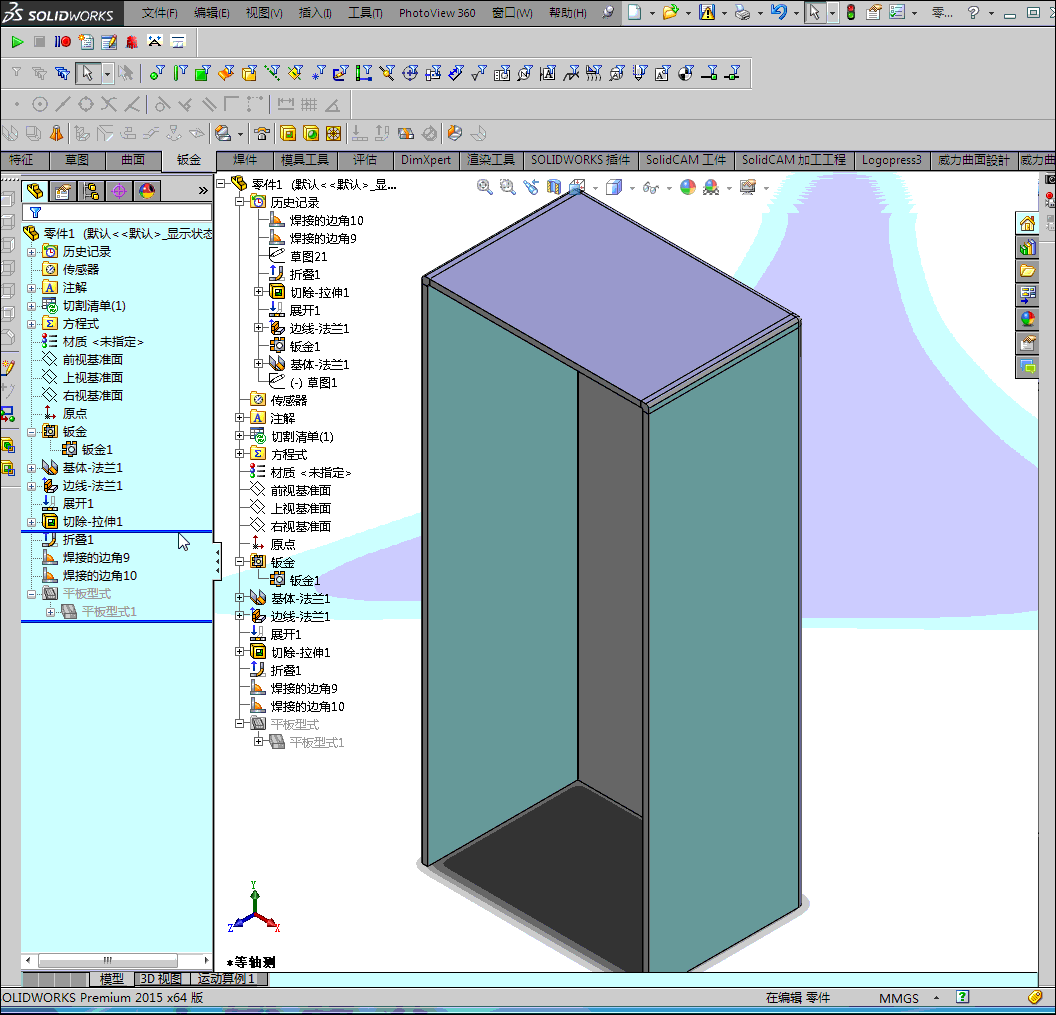
Task: Select 焊接的边角10 under 历史记录 in flyout tree
Action: [x=326, y=221]
